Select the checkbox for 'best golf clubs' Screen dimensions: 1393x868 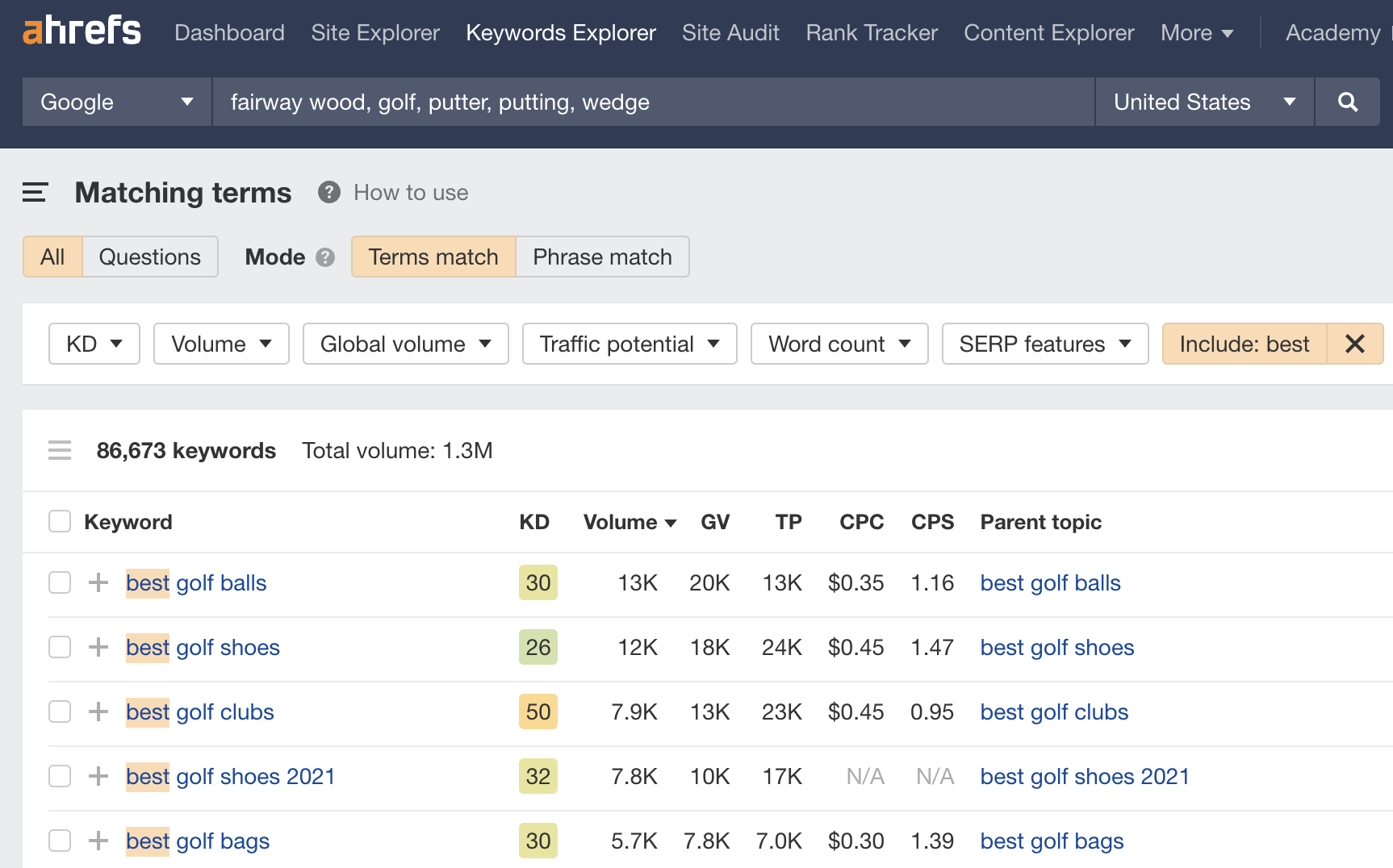60,712
